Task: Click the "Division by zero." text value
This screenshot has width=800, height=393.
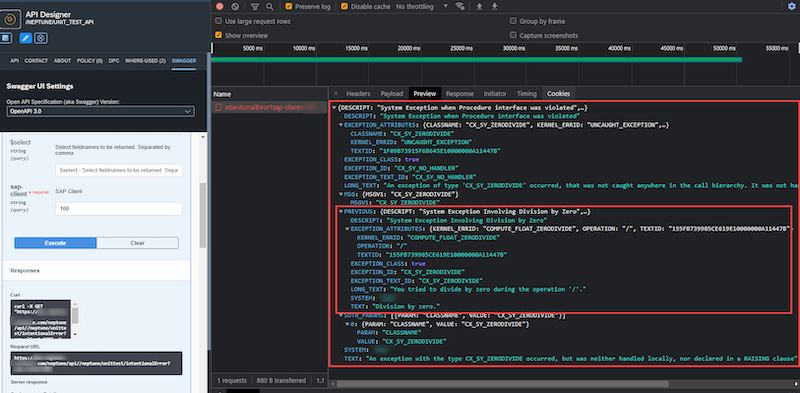Action: pos(405,307)
